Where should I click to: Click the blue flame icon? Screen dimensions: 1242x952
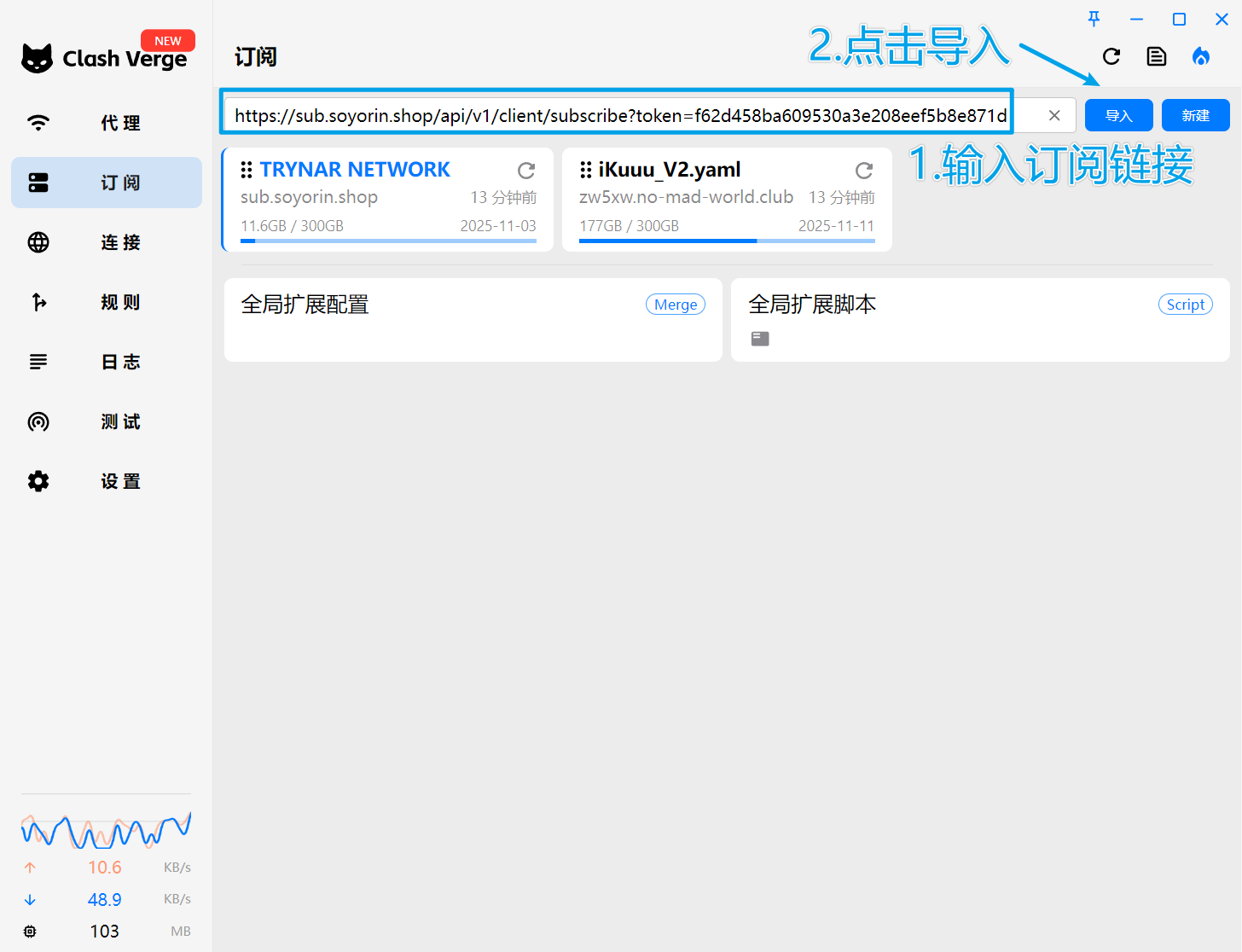pyautogui.click(x=1201, y=57)
